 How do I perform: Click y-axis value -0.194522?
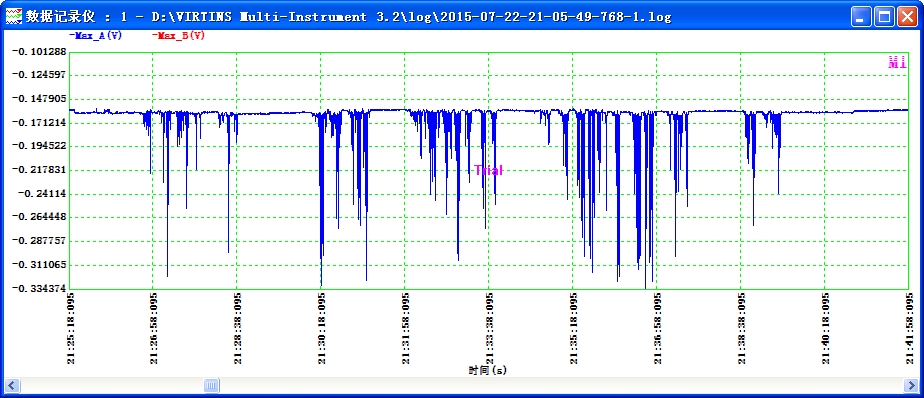pyautogui.click(x=38, y=146)
